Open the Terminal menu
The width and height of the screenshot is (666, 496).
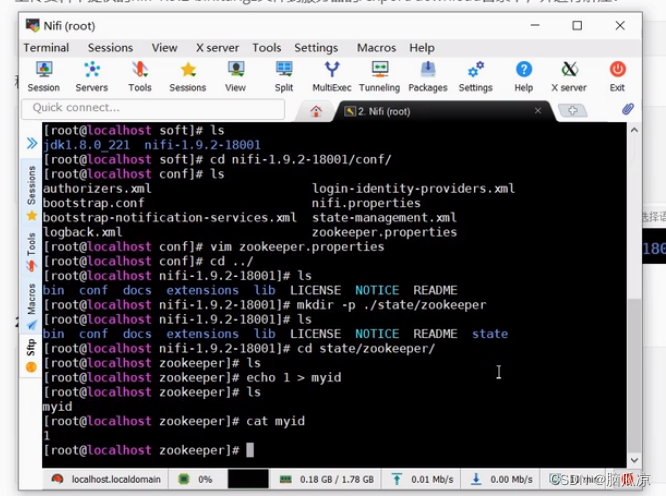click(46, 48)
